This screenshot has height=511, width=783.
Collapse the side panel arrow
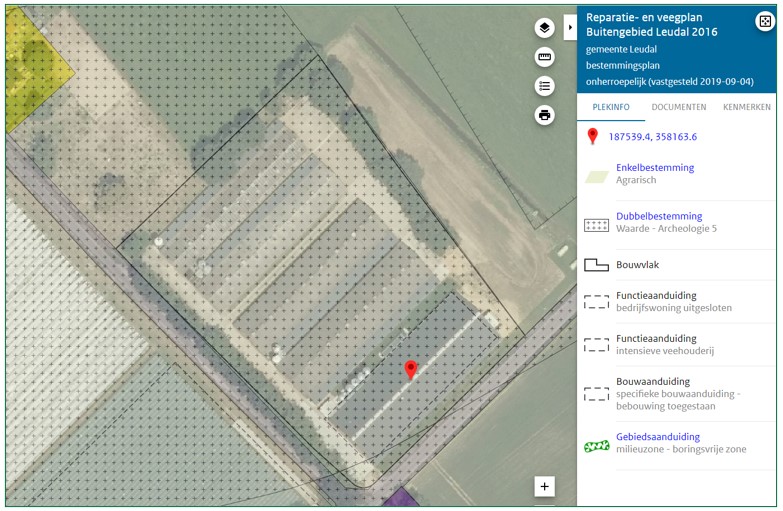[570, 27]
